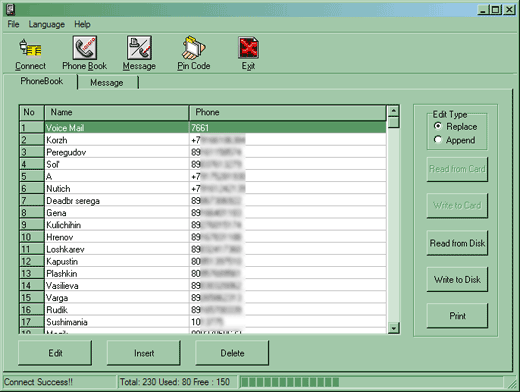Click the Print button

coord(457,316)
